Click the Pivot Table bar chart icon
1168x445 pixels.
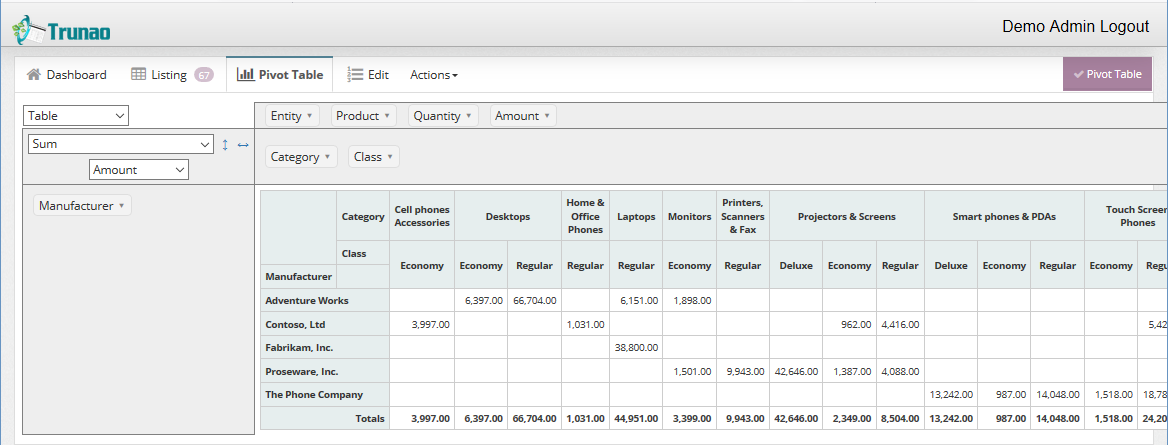coord(245,75)
